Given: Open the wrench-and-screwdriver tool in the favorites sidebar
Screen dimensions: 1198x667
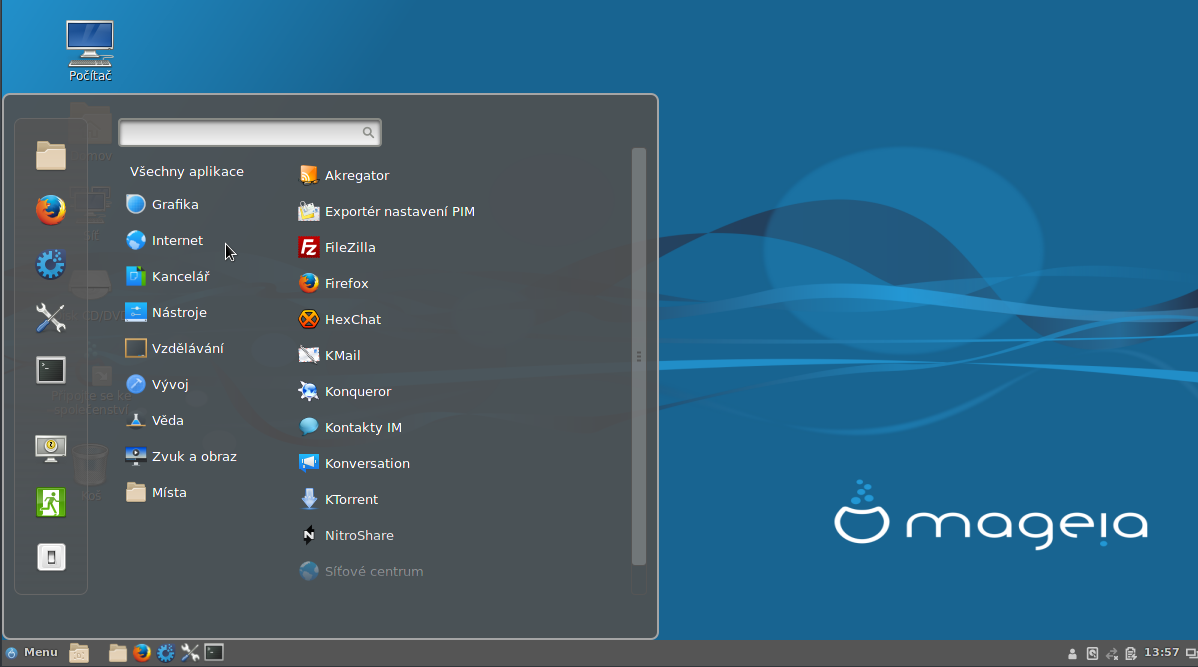Looking at the screenshot, I should tap(51, 318).
